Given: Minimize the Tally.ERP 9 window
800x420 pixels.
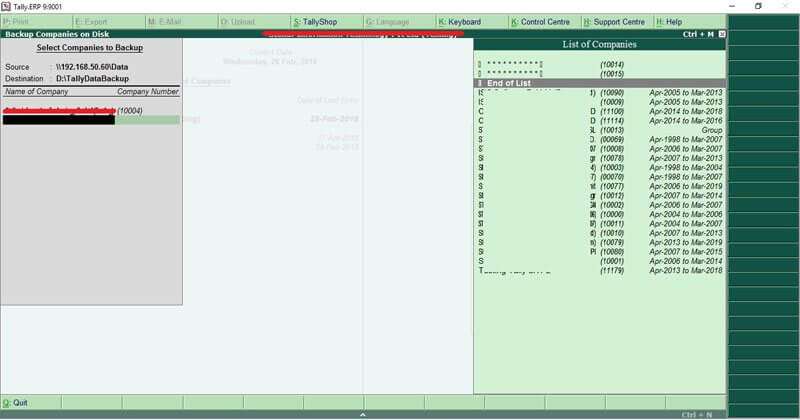Looking at the screenshot, I should 732,6.
